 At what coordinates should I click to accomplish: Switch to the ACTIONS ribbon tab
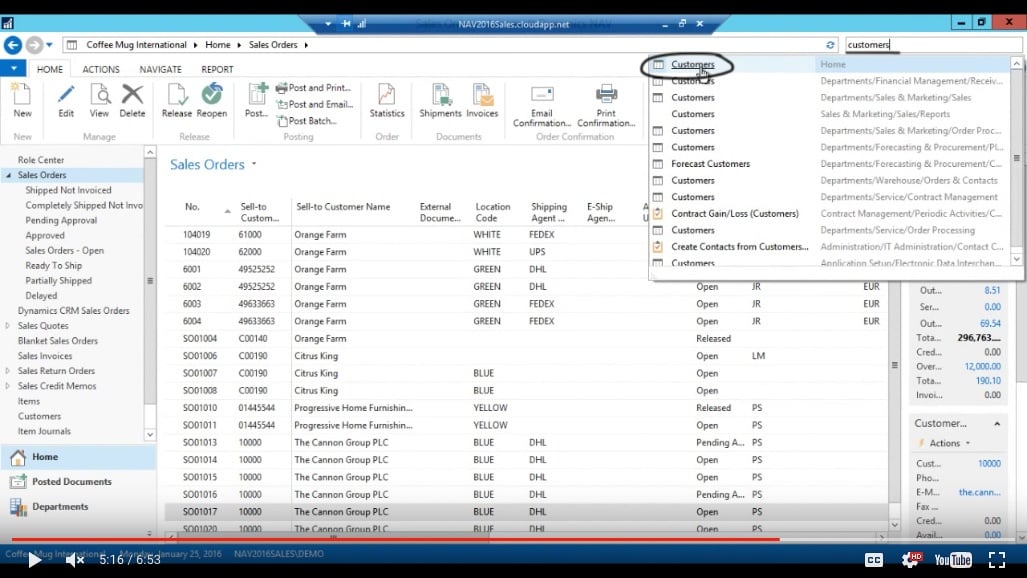click(101, 69)
